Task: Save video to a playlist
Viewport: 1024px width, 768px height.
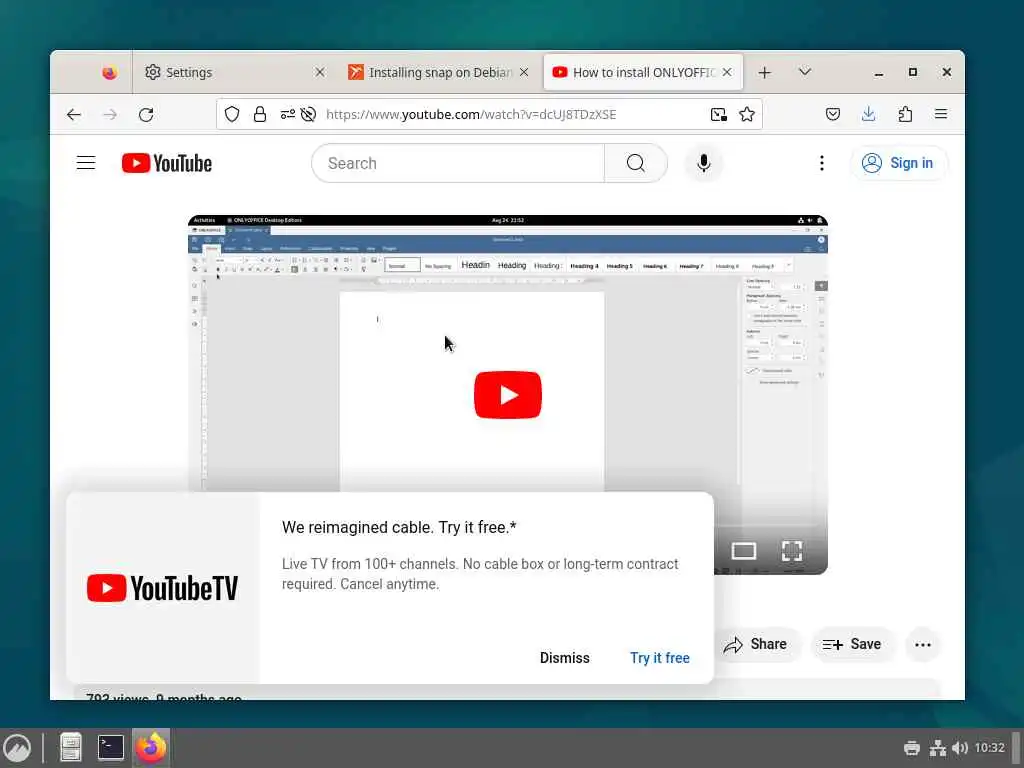Action: pyautogui.click(x=852, y=645)
